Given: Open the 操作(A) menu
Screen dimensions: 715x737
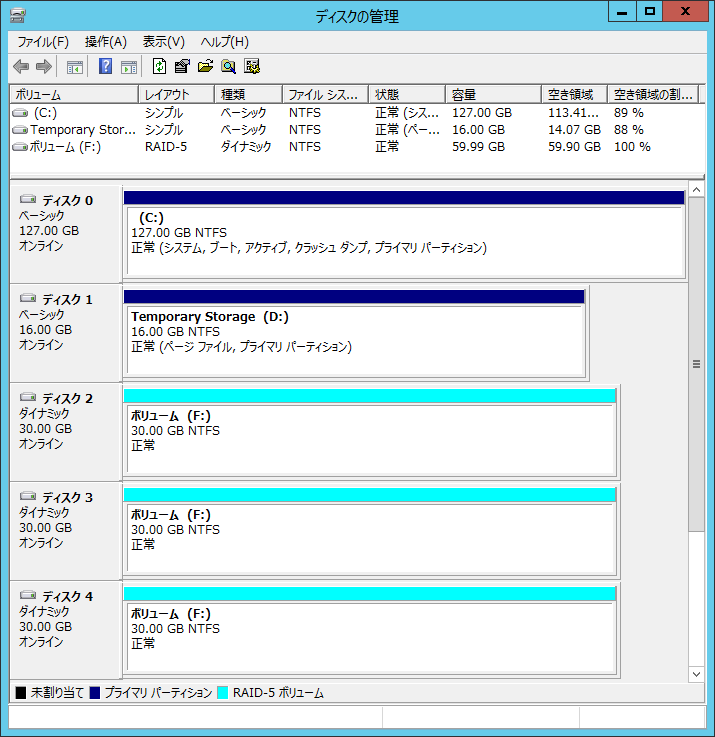Looking at the screenshot, I should pyautogui.click(x=106, y=42).
